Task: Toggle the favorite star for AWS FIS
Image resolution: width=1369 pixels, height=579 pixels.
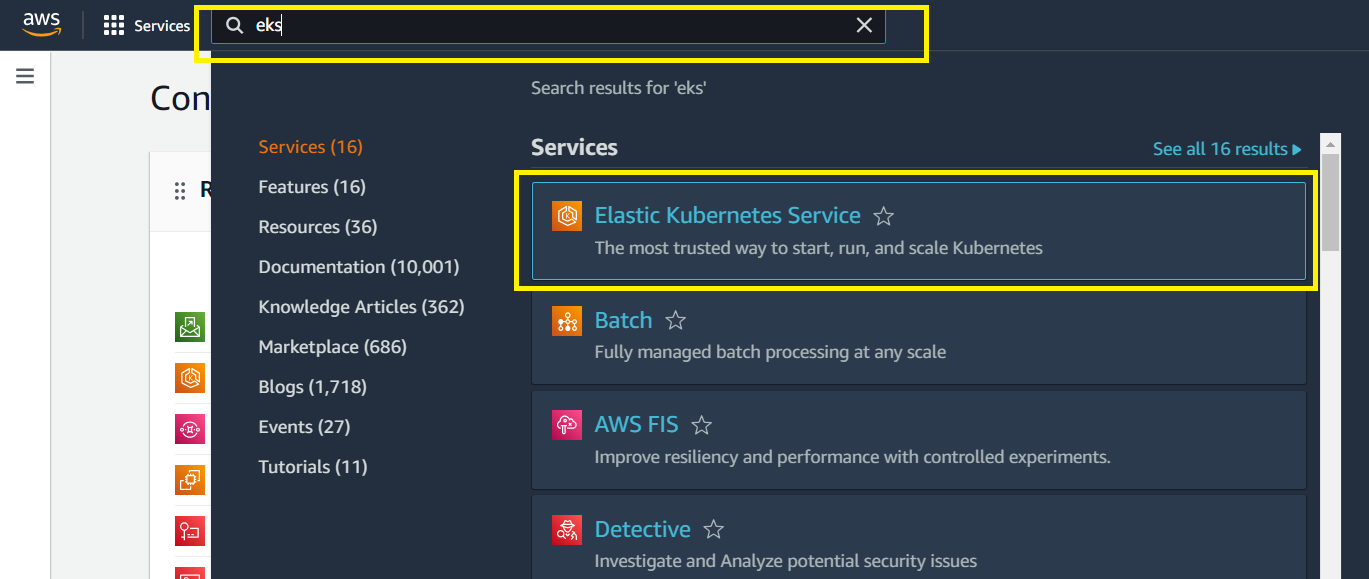Action: coord(701,423)
